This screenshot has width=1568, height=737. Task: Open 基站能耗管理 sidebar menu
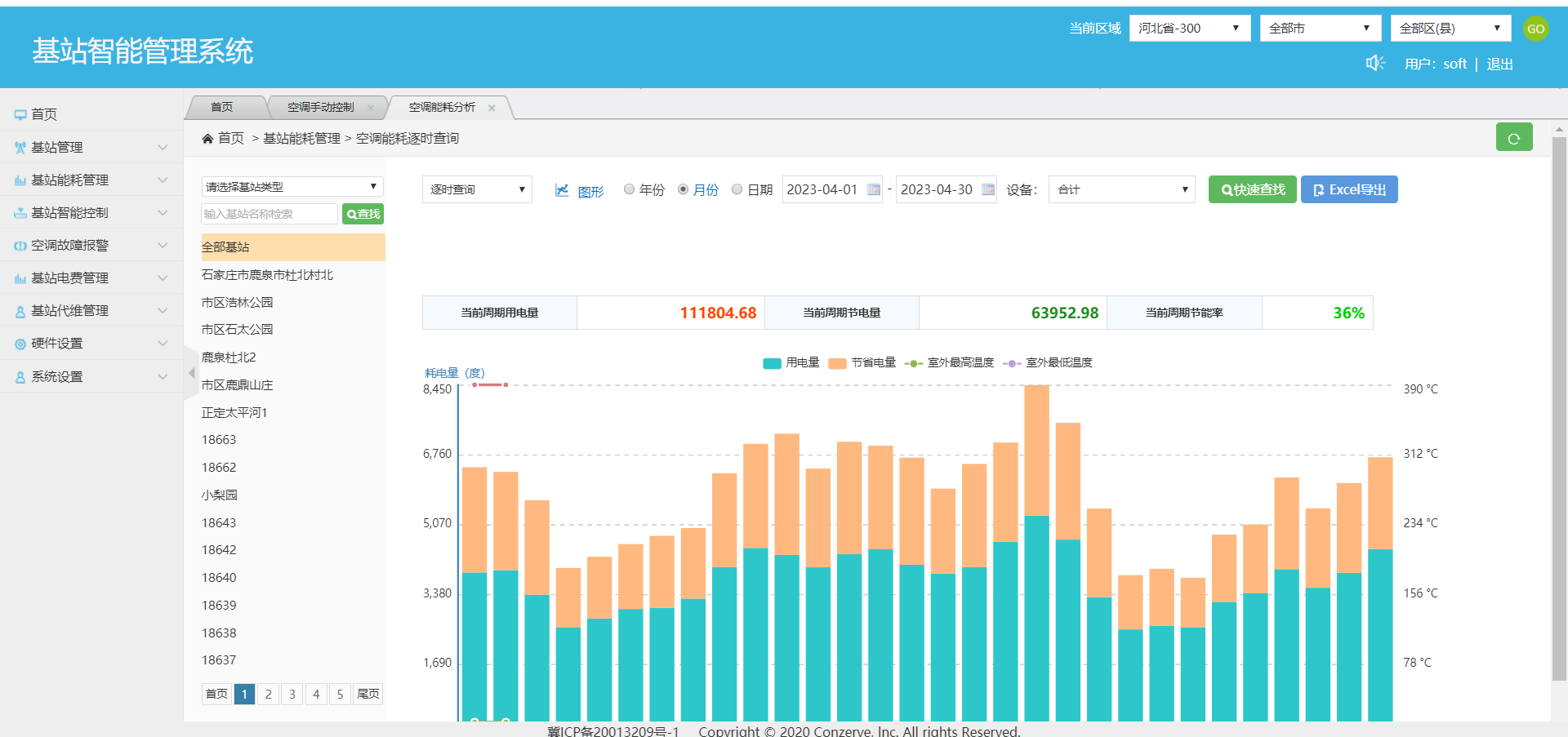(x=91, y=180)
